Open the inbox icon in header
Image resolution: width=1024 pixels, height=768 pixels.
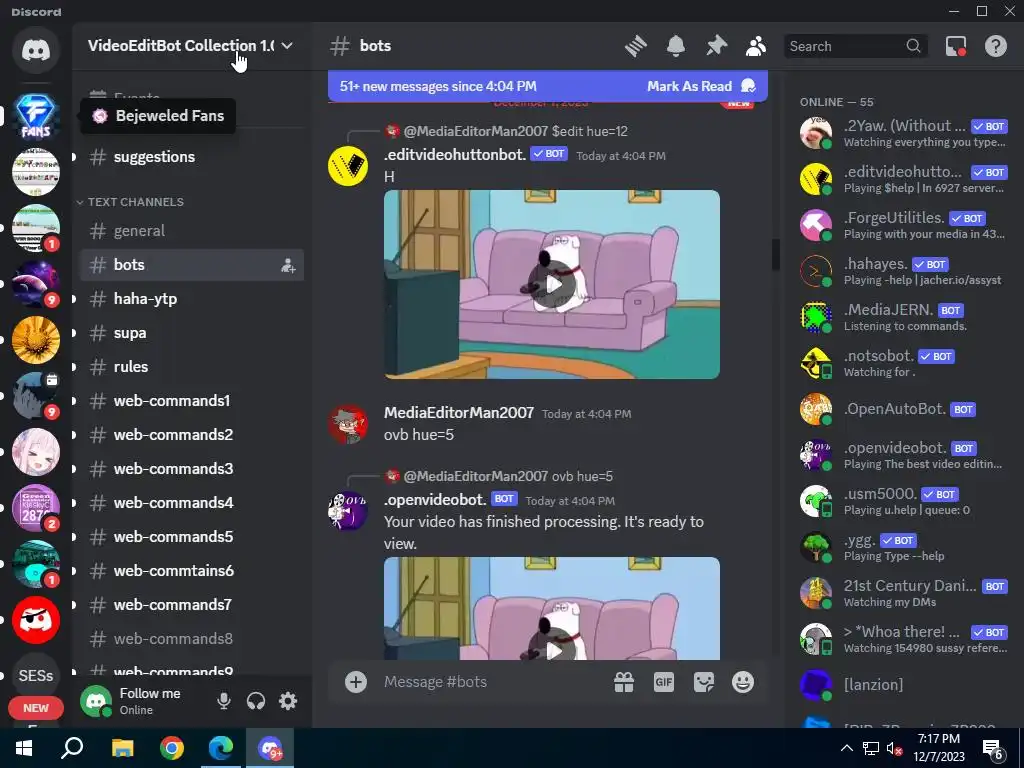(955, 46)
